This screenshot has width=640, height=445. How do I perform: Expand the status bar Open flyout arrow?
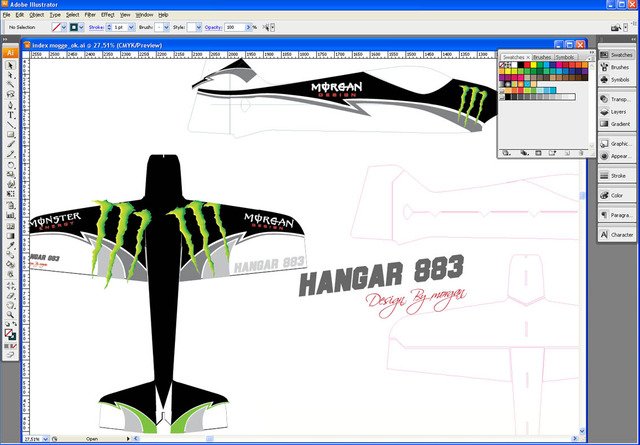(128, 439)
